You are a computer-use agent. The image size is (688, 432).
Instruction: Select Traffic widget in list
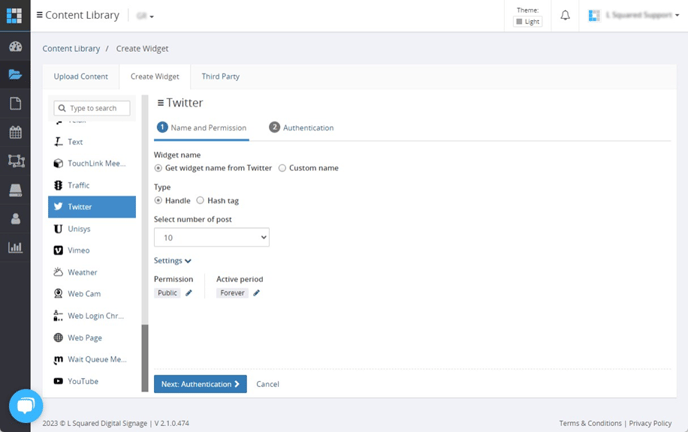92,185
